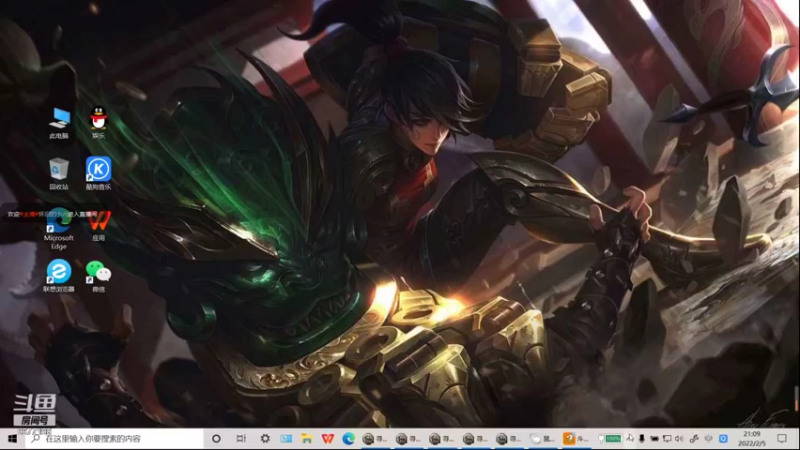The height and width of the screenshot is (450, 800).
Task: Click the blue square tray icon
Action: tap(723, 438)
